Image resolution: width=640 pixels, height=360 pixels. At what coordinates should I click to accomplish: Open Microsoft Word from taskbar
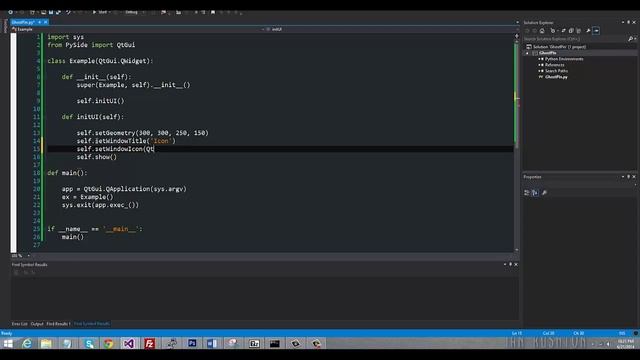point(212,344)
